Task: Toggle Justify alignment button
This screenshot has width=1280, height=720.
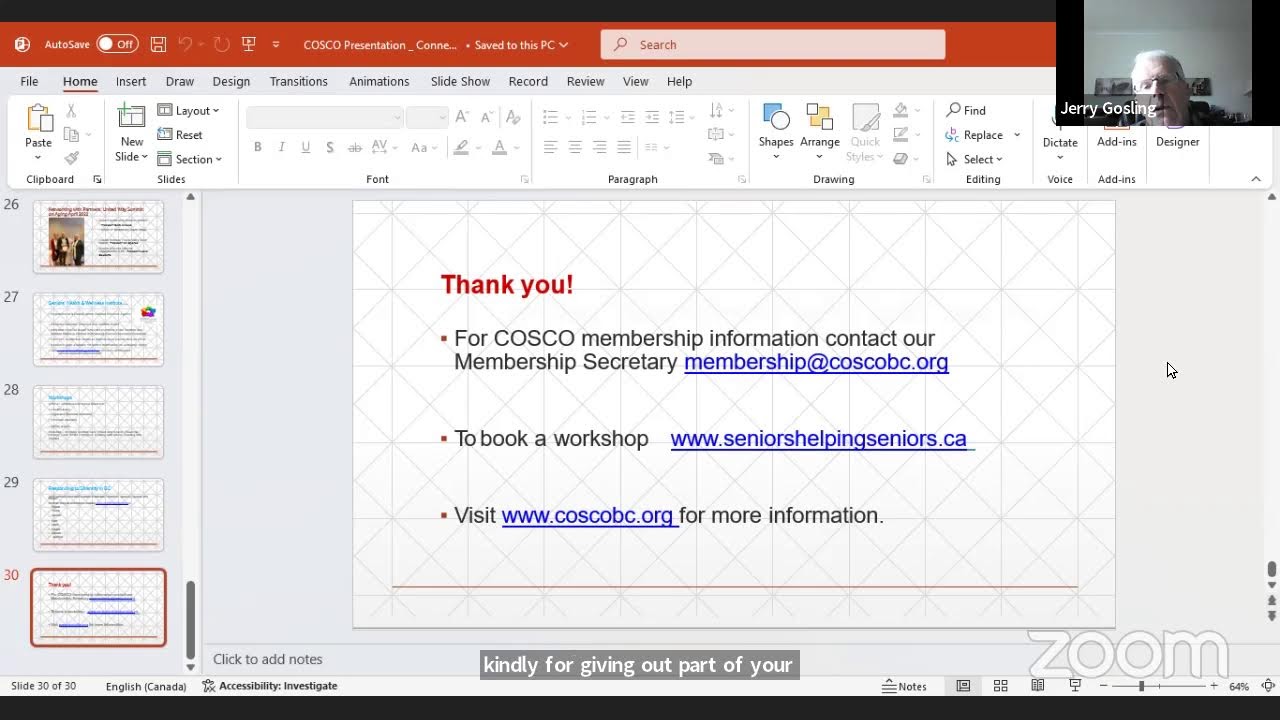Action: coord(624,147)
